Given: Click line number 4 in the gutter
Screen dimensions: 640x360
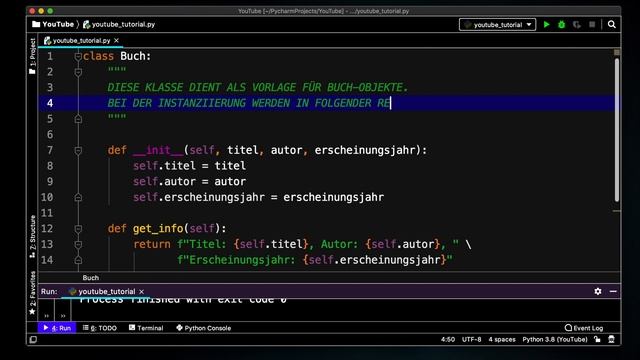Looking at the screenshot, I should 50,103.
